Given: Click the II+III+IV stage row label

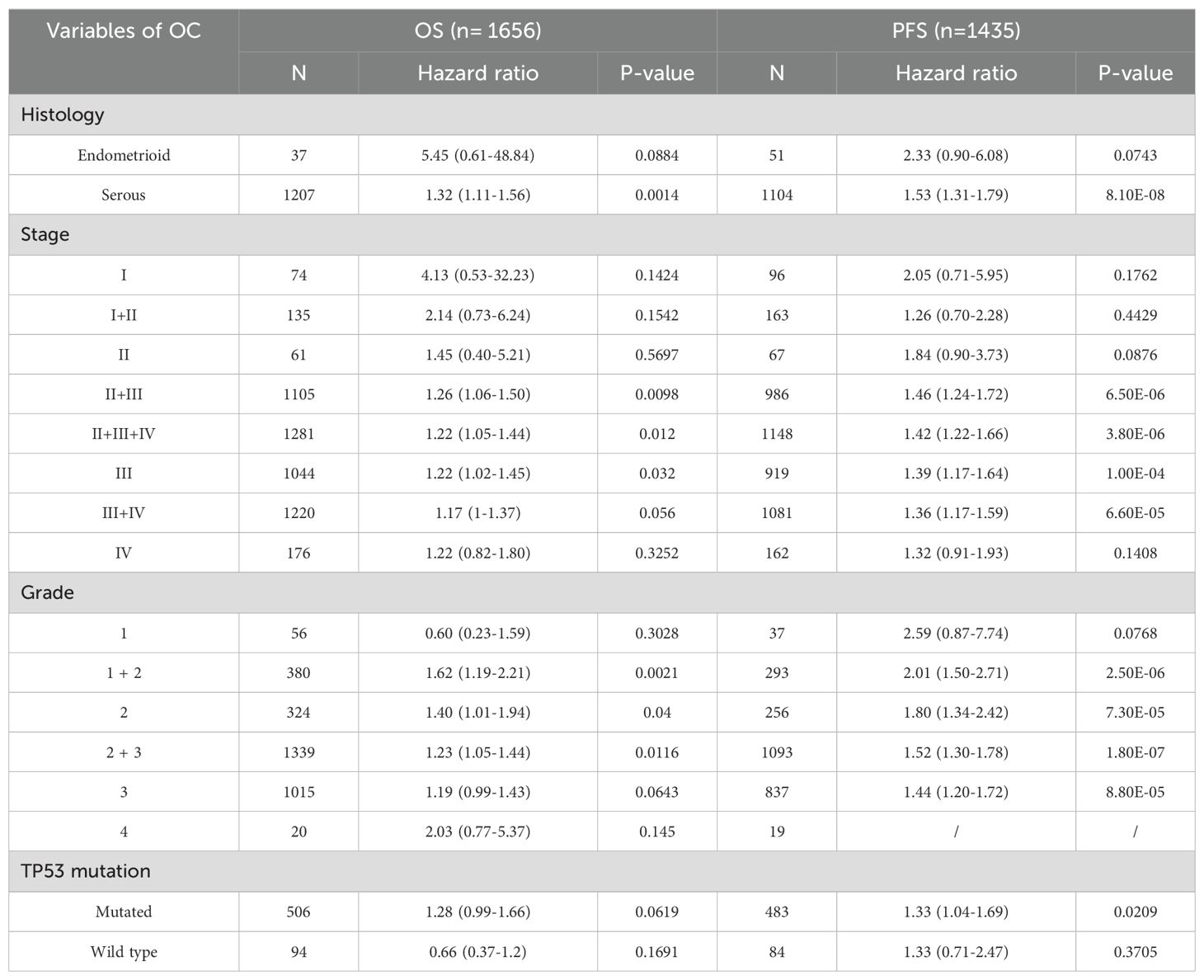Looking at the screenshot, I should (x=124, y=434).
